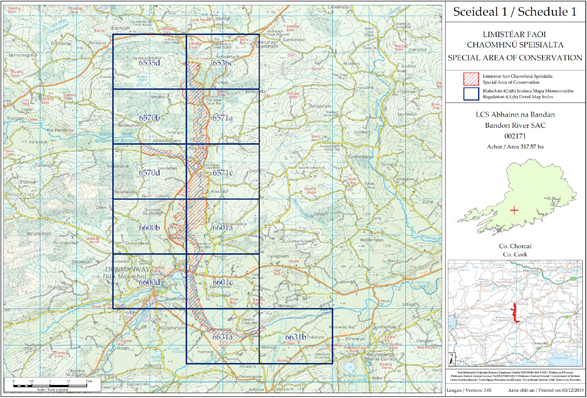Screen dimensions: 587x398
Task: Select the scale bar at bottom left
Action: tap(52, 384)
